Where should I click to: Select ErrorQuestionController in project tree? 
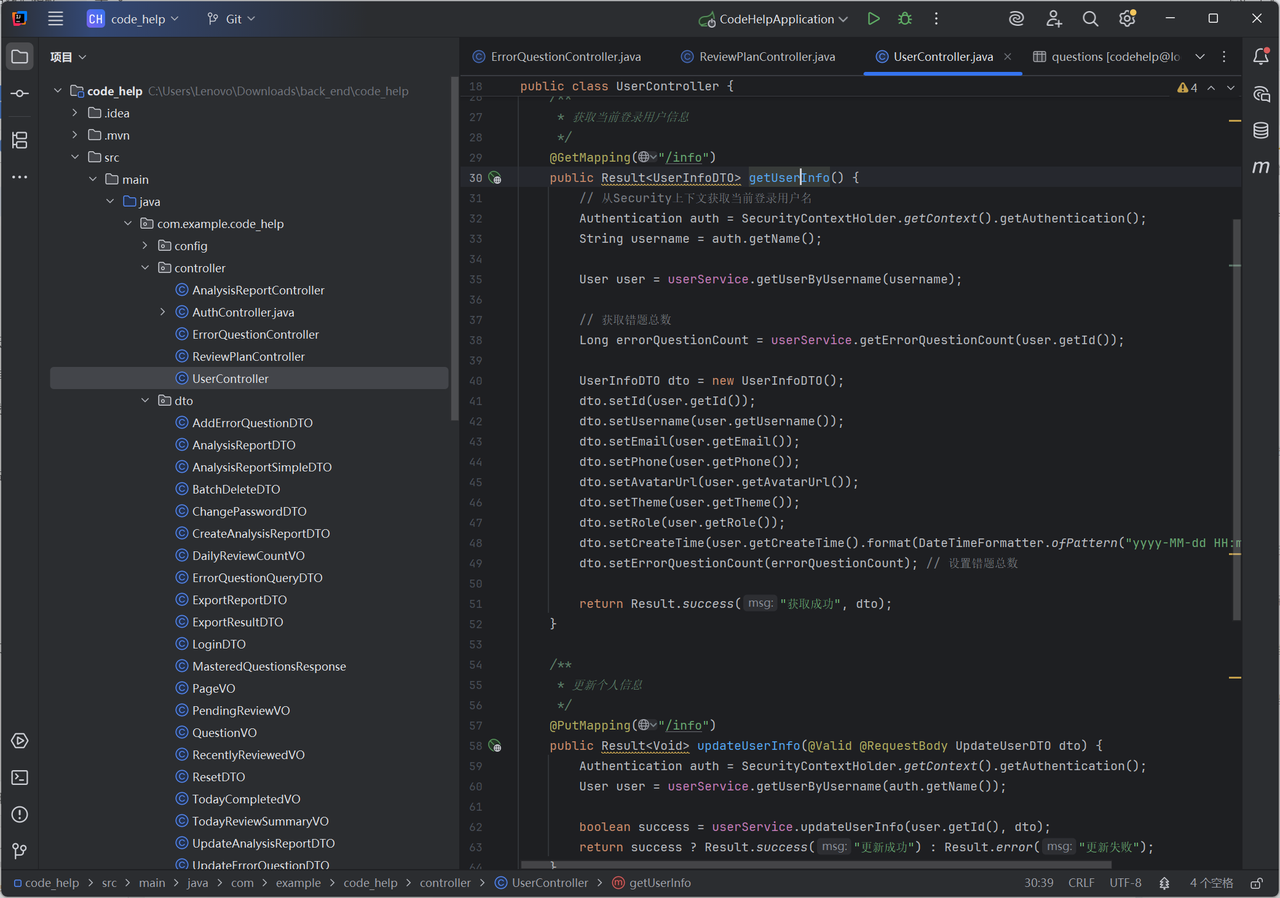point(250,334)
